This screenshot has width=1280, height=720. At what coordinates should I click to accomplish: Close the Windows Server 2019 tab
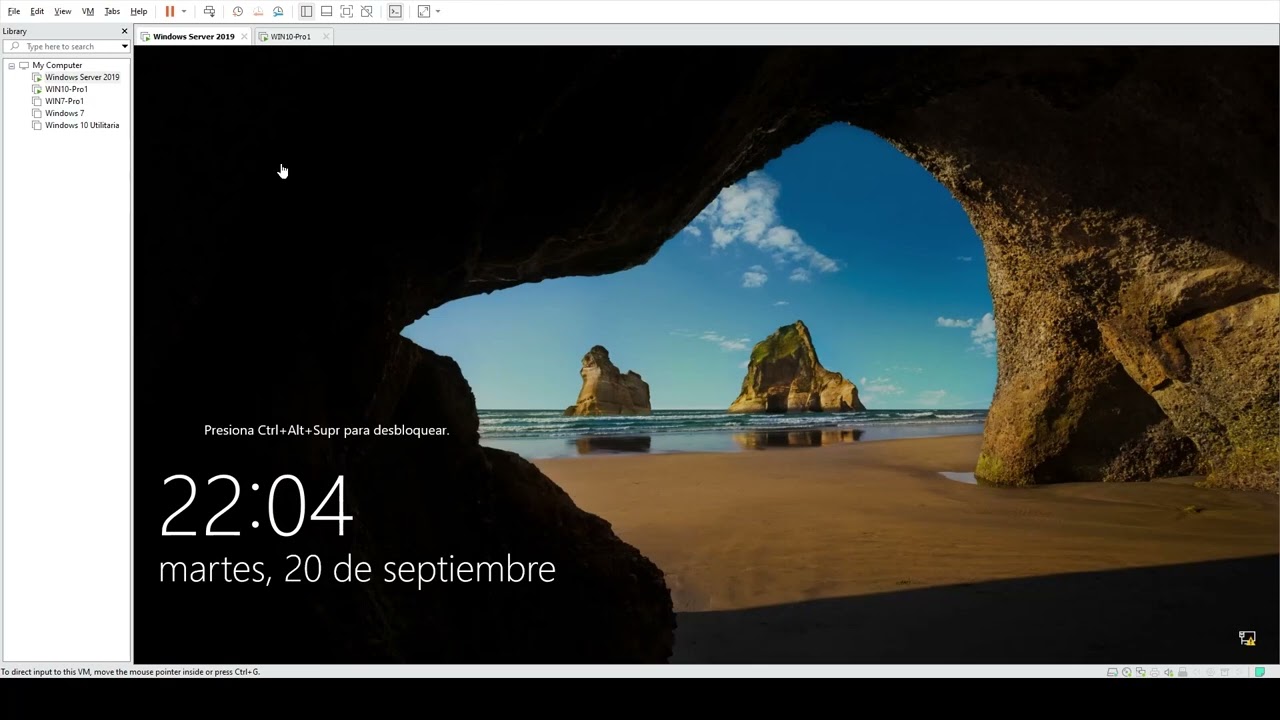244,36
